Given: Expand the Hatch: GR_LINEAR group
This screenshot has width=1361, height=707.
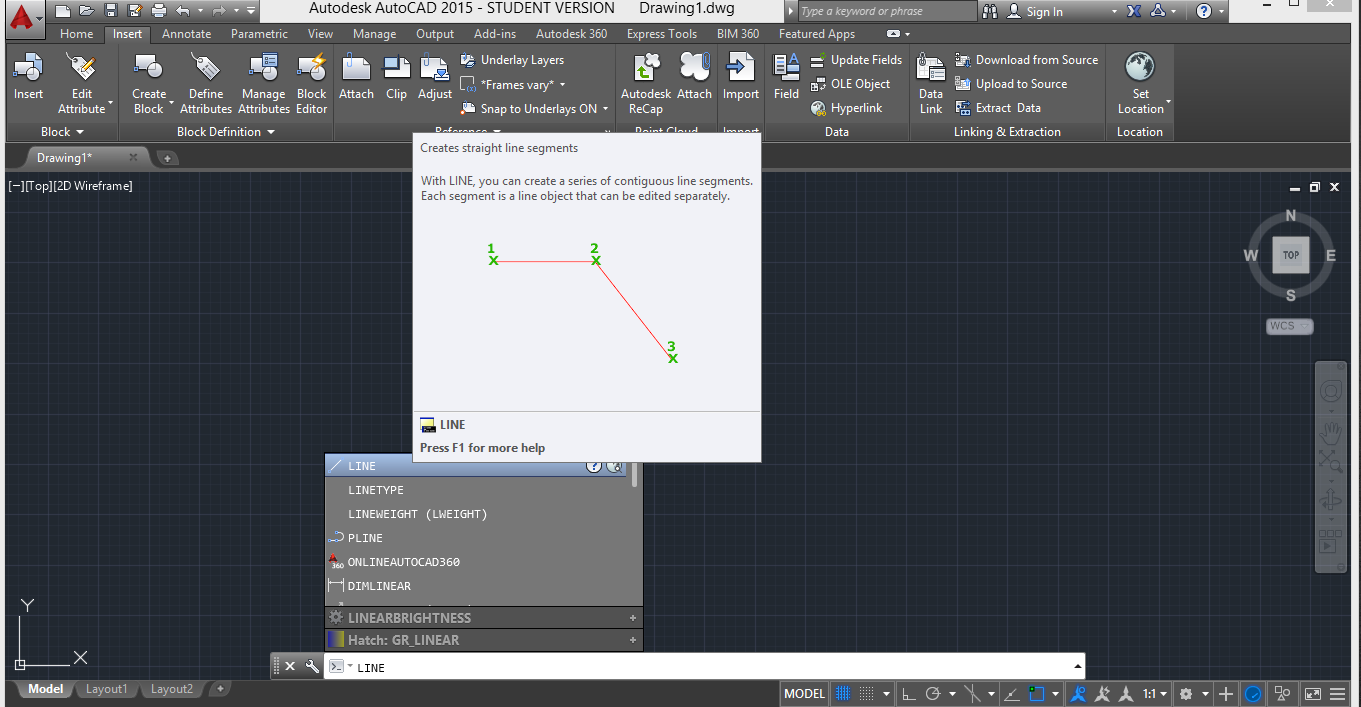Looking at the screenshot, I should tap(633, 640).
